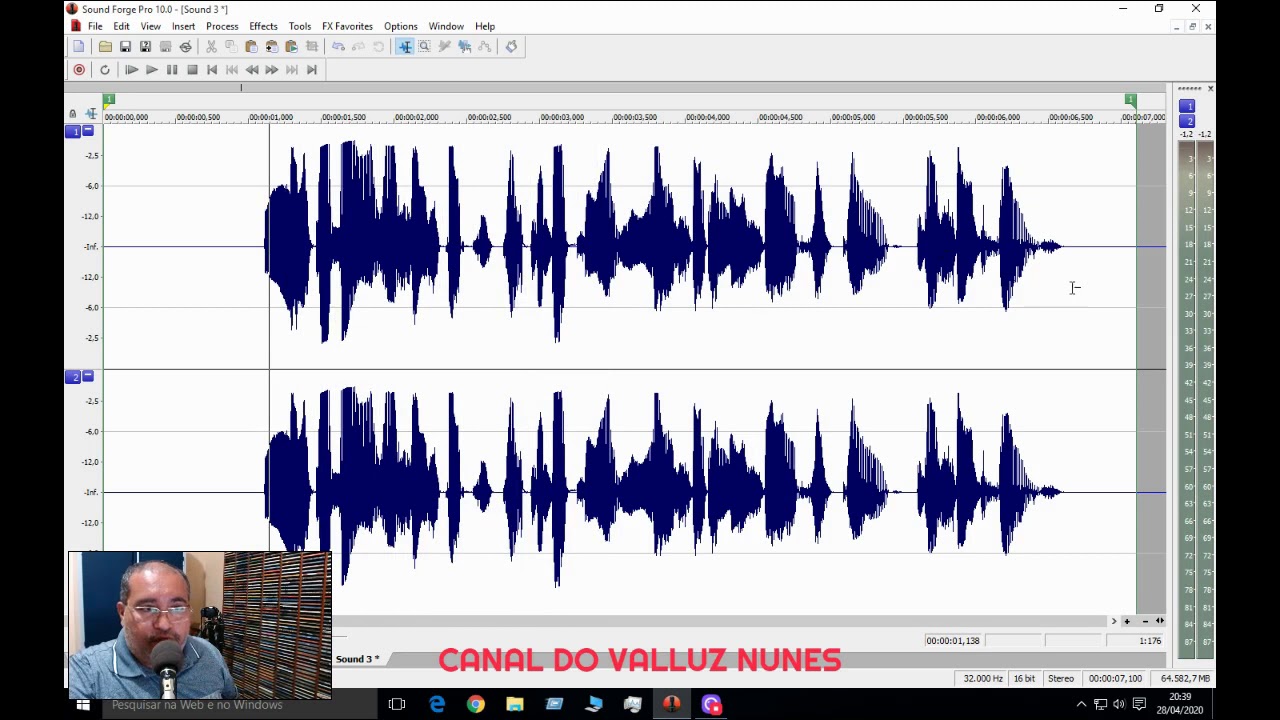Click the meter channel 2 button
This screenshot has height=720, width=1280.
1187,121
